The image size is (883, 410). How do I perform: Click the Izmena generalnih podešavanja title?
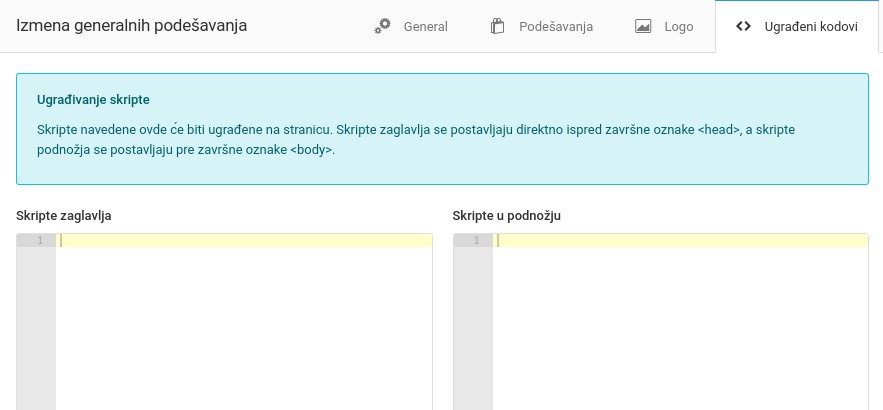[x=132, y=26]
